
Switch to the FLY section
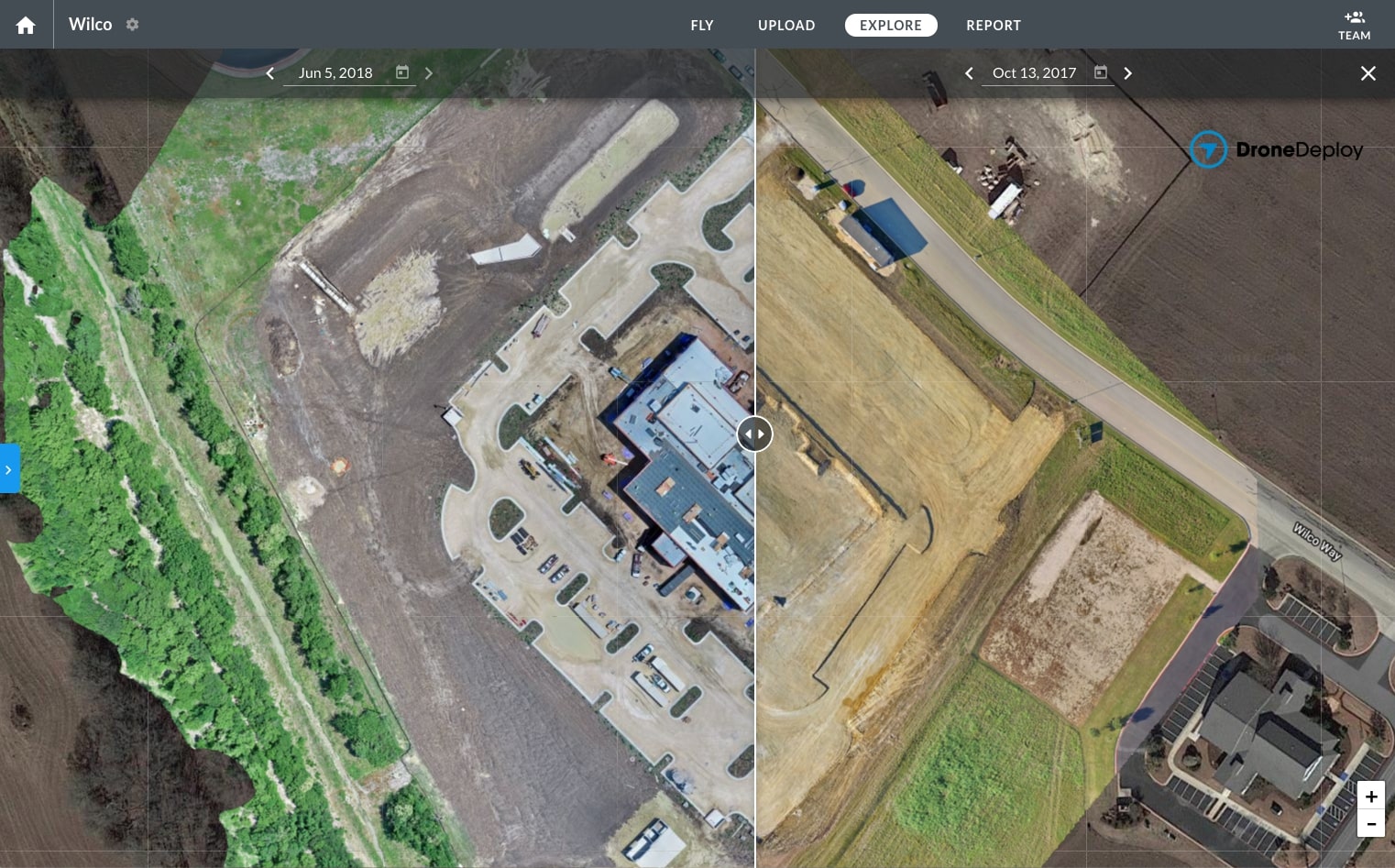(x=702, y=26)
